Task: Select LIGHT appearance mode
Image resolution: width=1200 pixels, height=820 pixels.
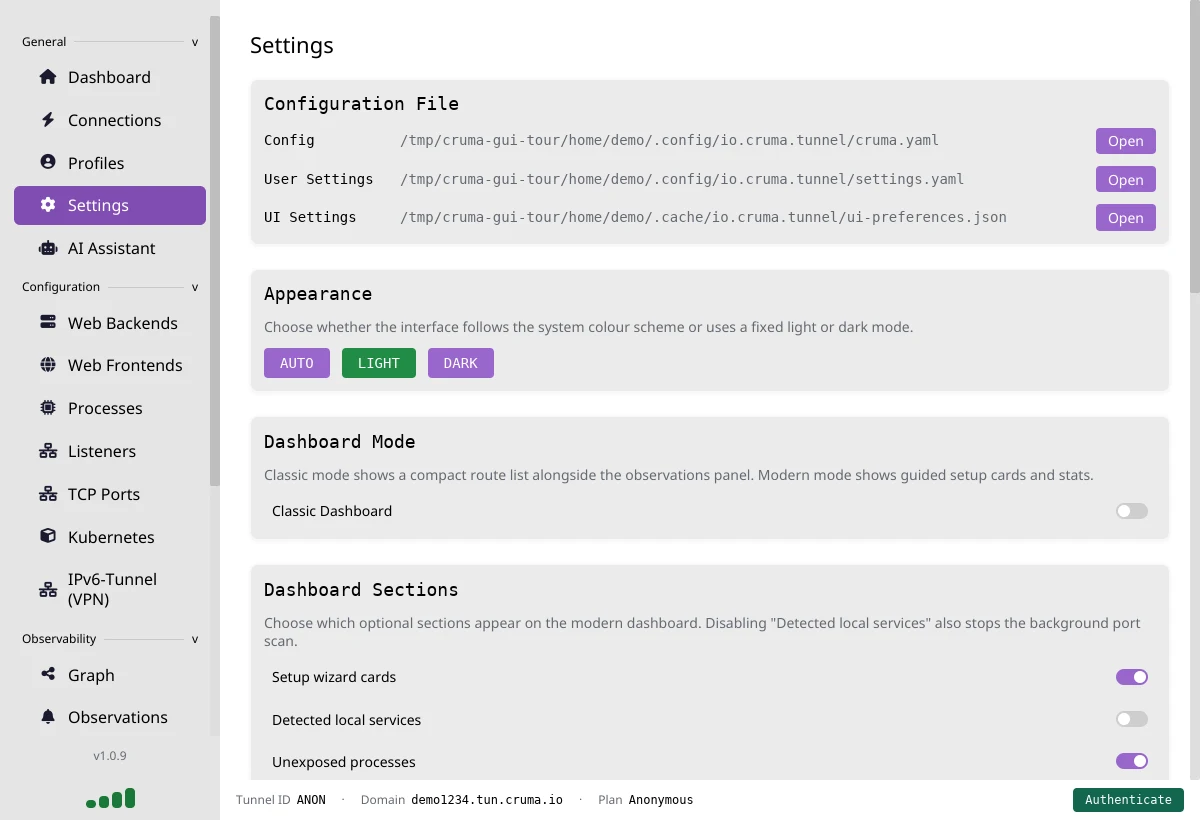Action: point(379,363)
